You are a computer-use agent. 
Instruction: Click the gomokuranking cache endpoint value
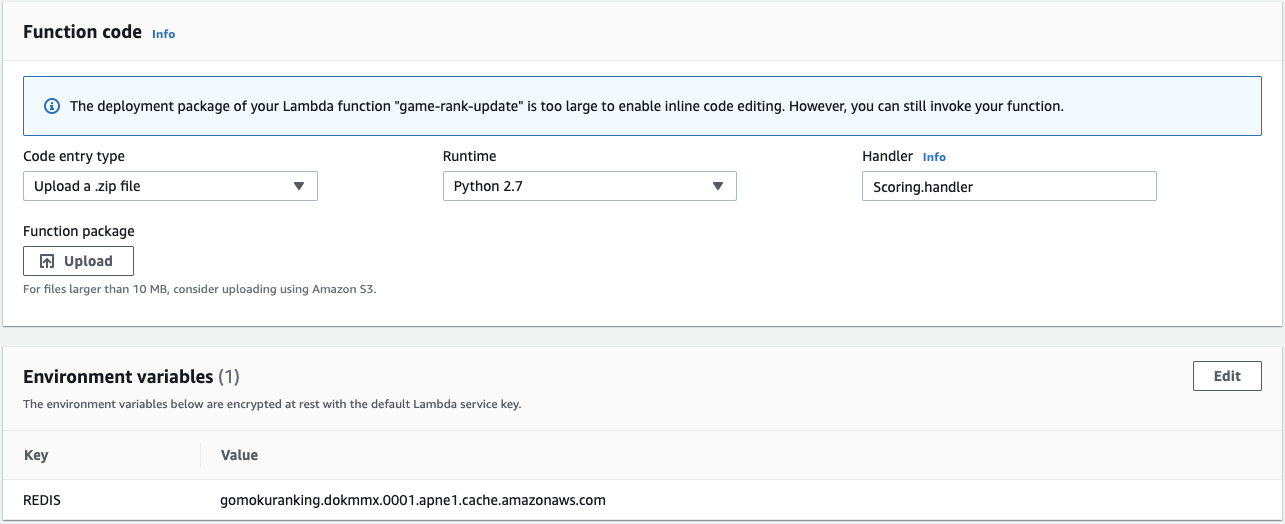412,500
